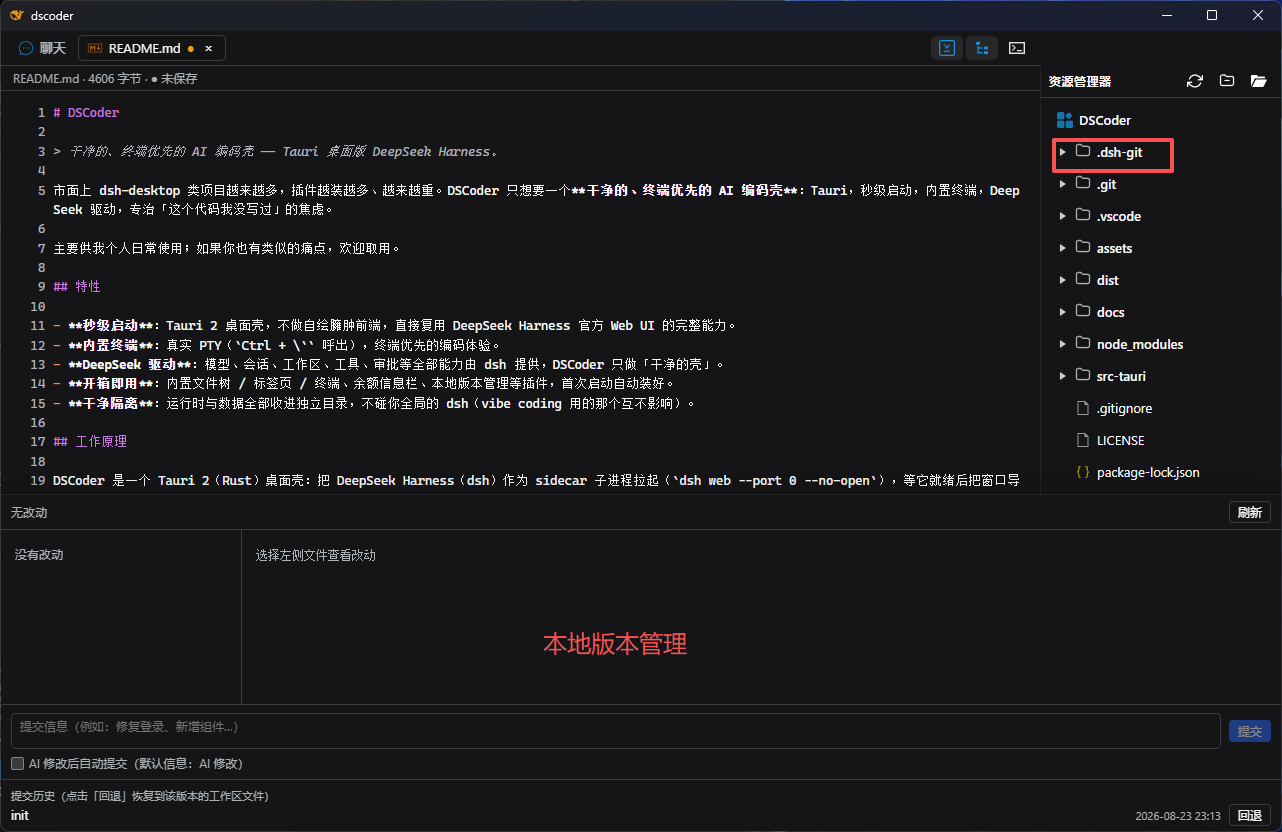The width and height of the screenshot is (1282, 832).
Task: Click the 资源管理器 panel title
Action: pos(1080,81)
